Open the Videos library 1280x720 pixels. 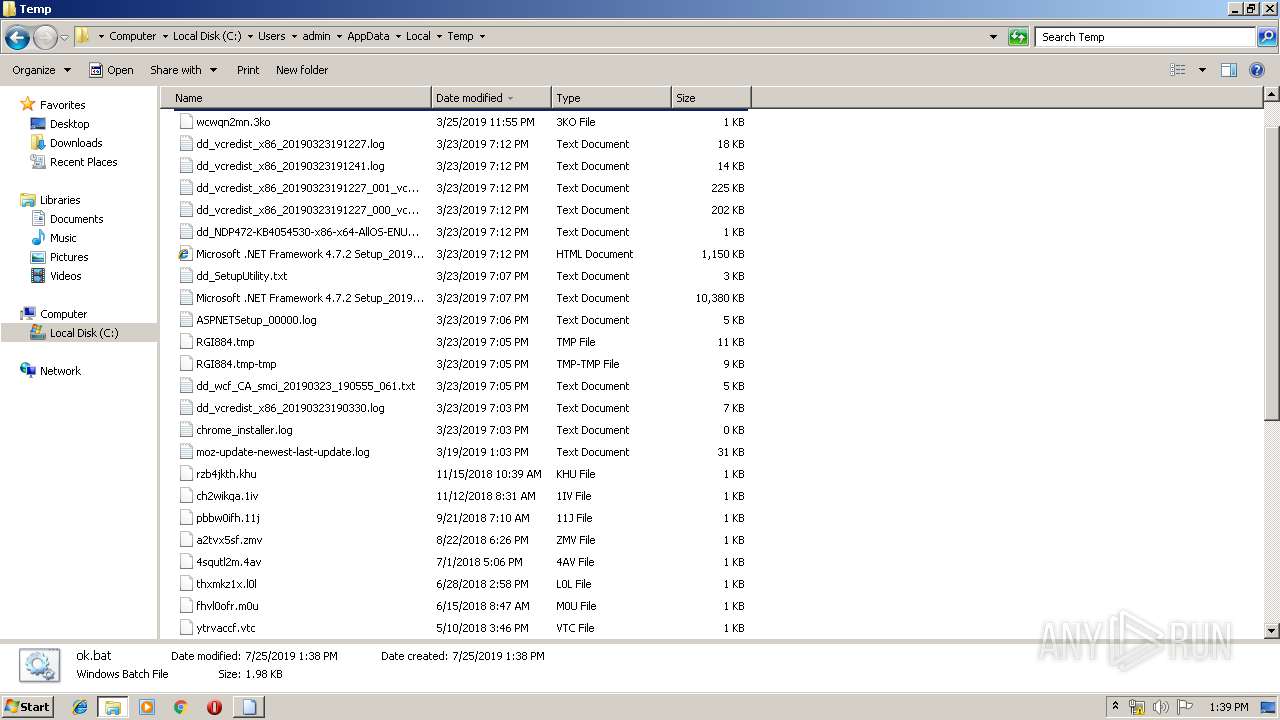click(x=65, y=276)
